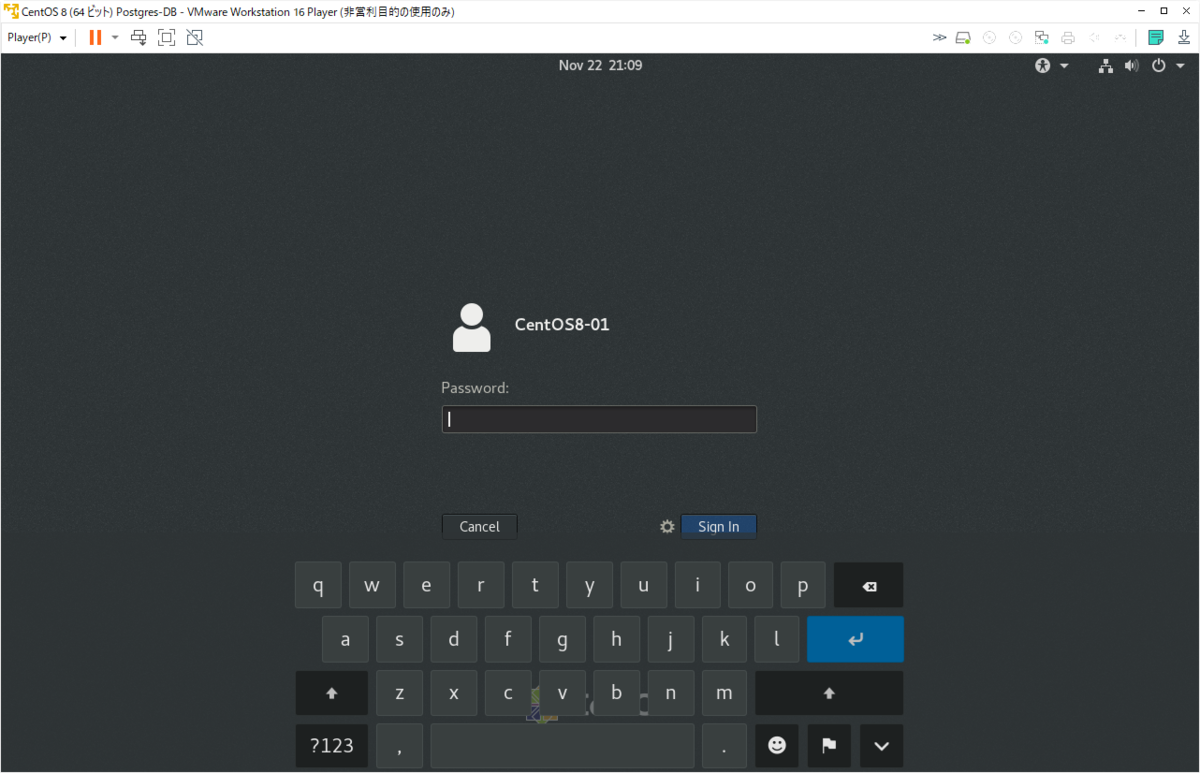Send Ctrl+Alt+Del to the virtual machine
Screen dimensions: 1200x773
[x=139, y=38]
